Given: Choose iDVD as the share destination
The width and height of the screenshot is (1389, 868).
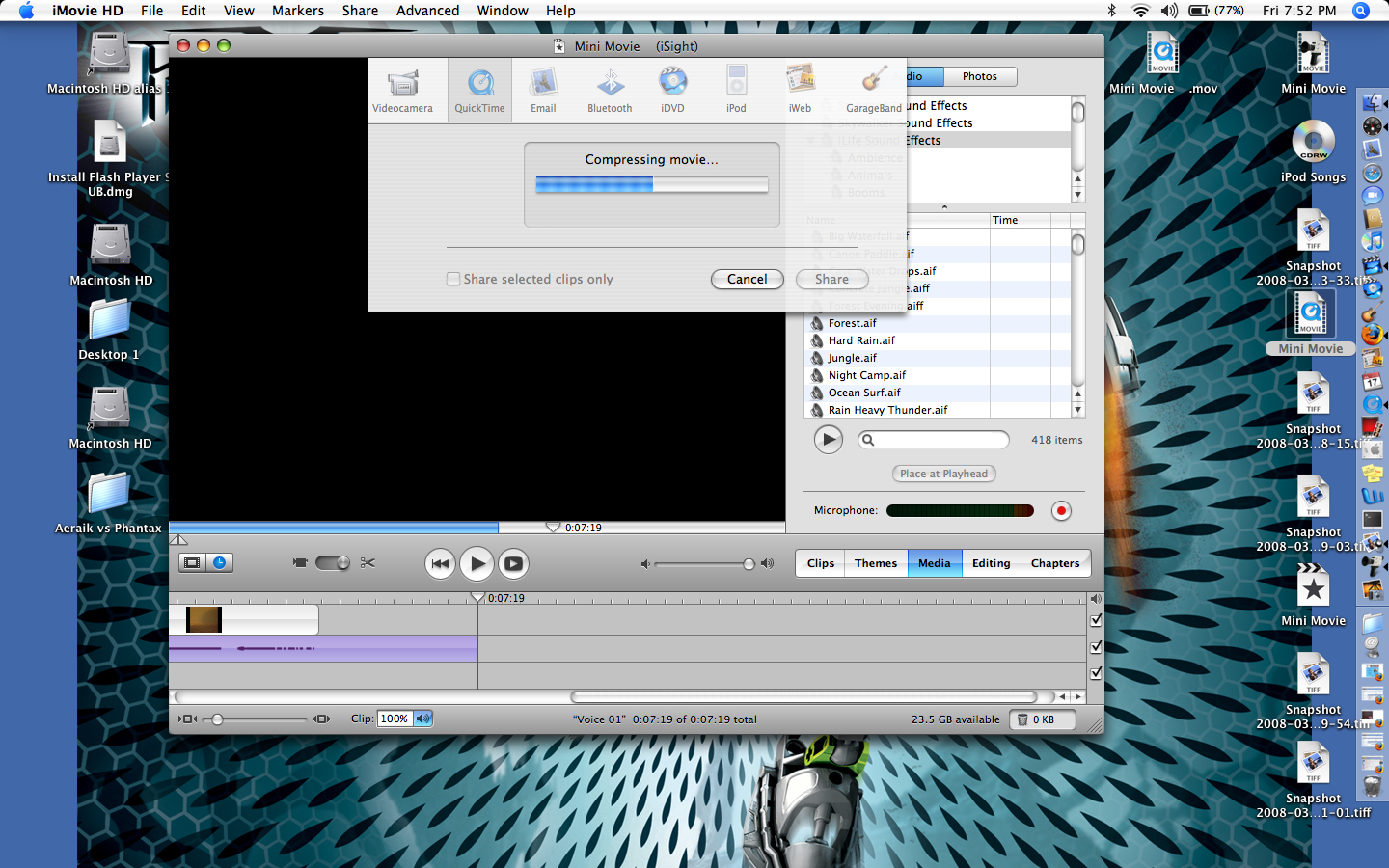Looking at the screenshot, I should coord(672,89).
